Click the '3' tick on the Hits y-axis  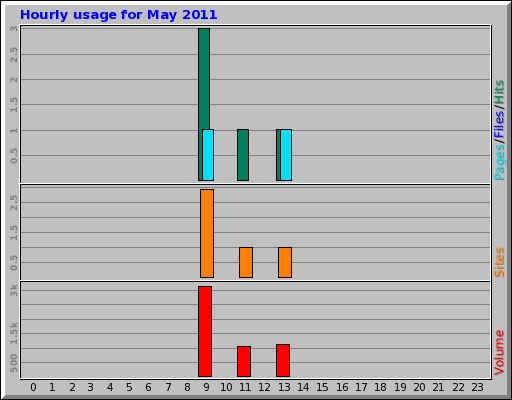tap(14, 29)
